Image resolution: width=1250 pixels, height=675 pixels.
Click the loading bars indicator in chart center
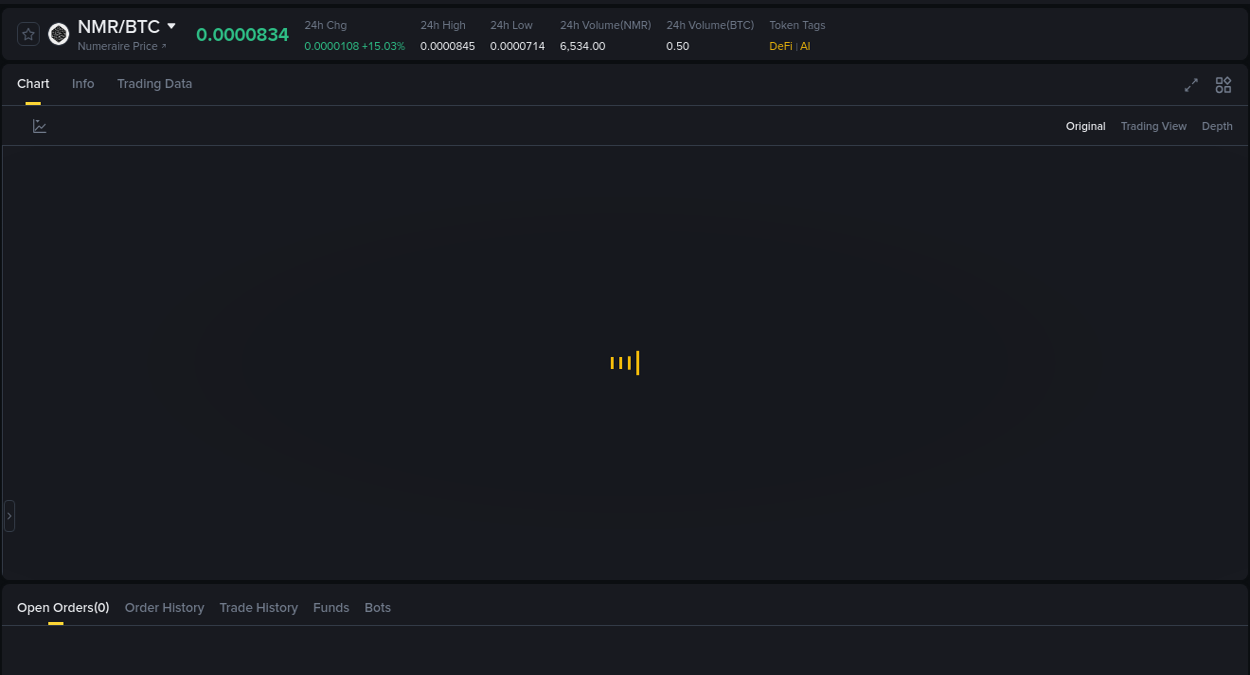coord(625,362)
